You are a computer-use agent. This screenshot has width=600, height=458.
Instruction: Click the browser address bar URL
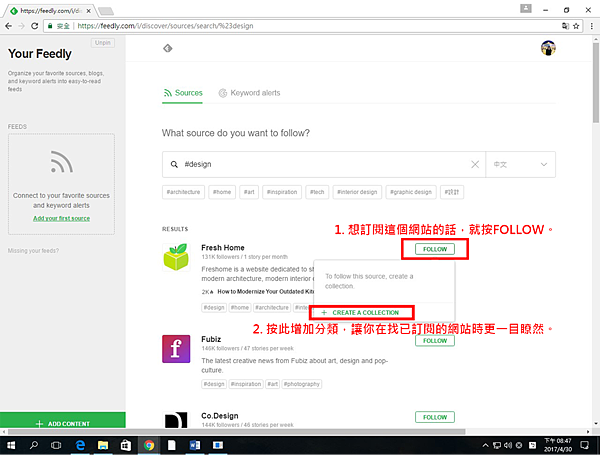(165, 26)
